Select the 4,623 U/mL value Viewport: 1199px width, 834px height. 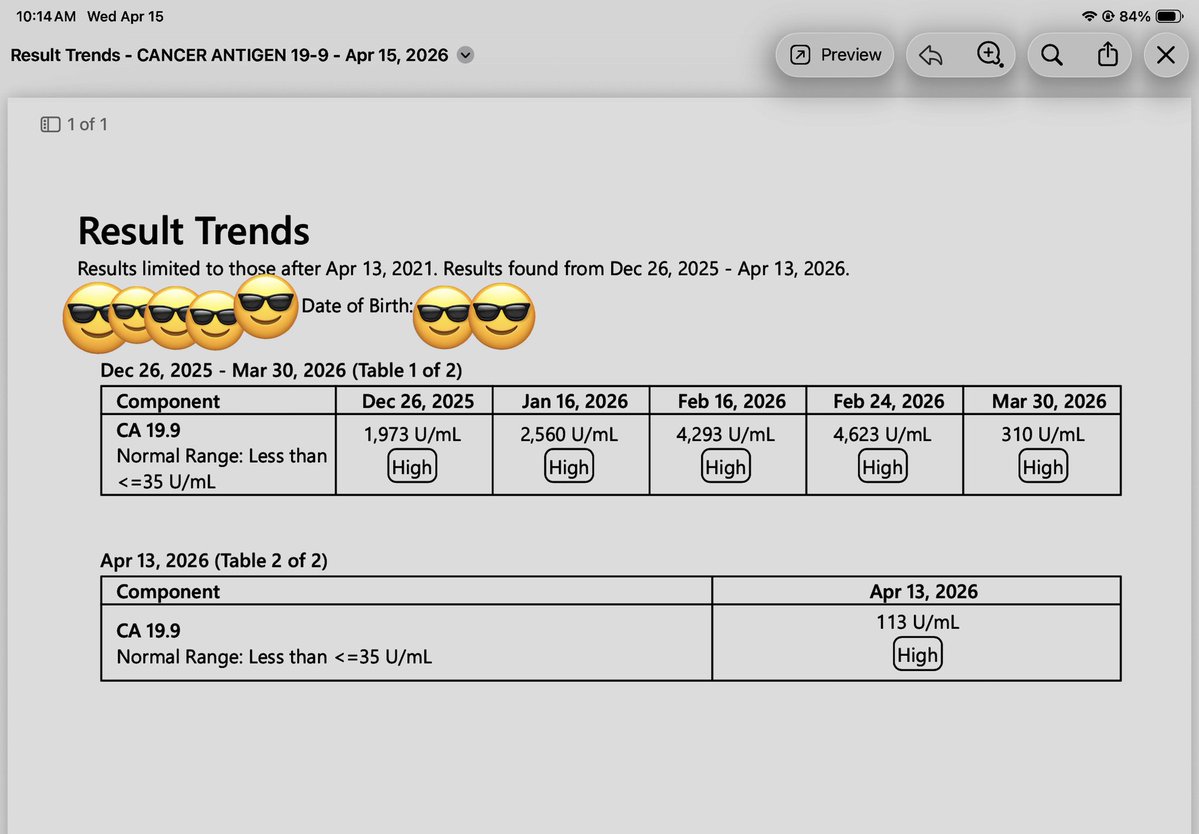tap(882, 434)
